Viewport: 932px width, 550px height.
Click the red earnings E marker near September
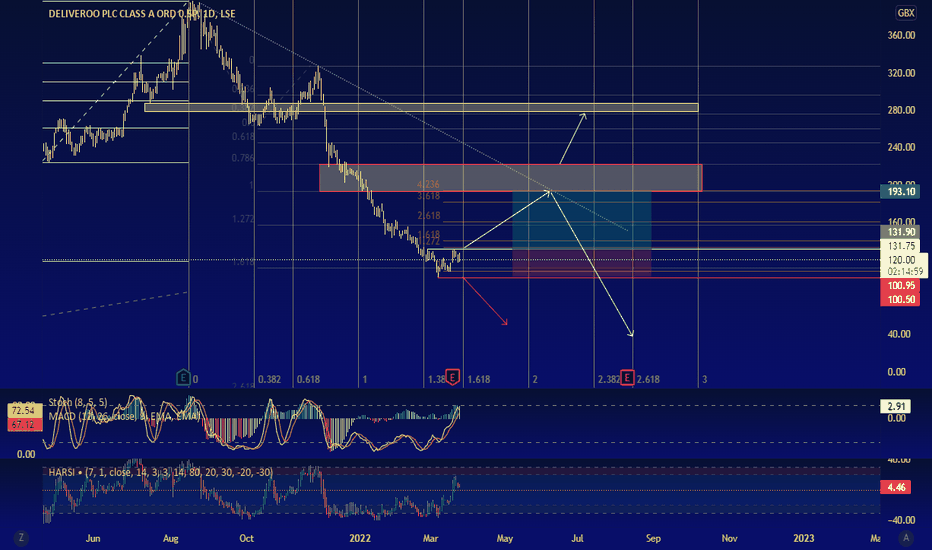point(627,377)
